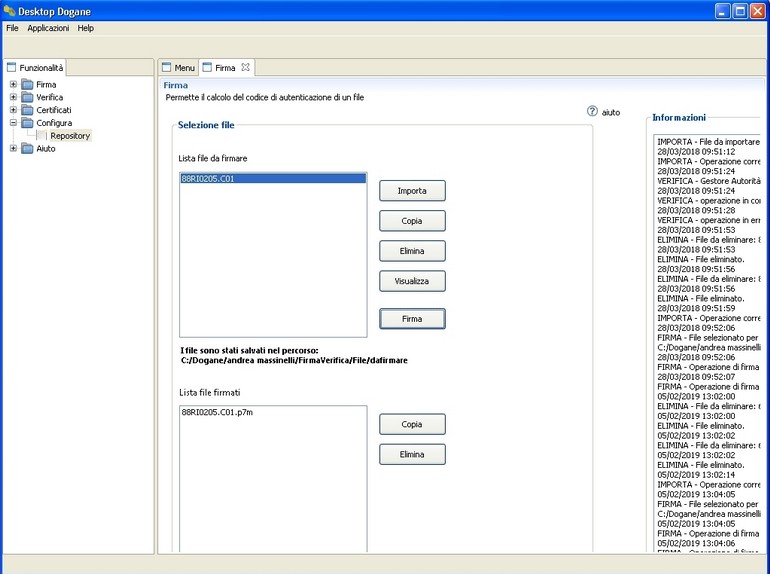
Task: Click the Certificati folder icon
Action: click(28, 110)
